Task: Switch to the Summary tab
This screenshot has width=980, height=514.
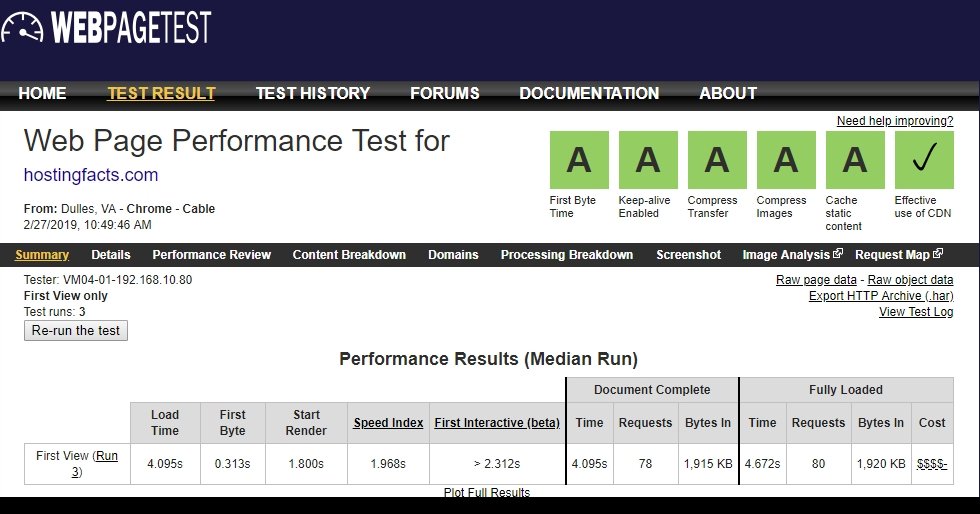Action: tap(42, 254)
